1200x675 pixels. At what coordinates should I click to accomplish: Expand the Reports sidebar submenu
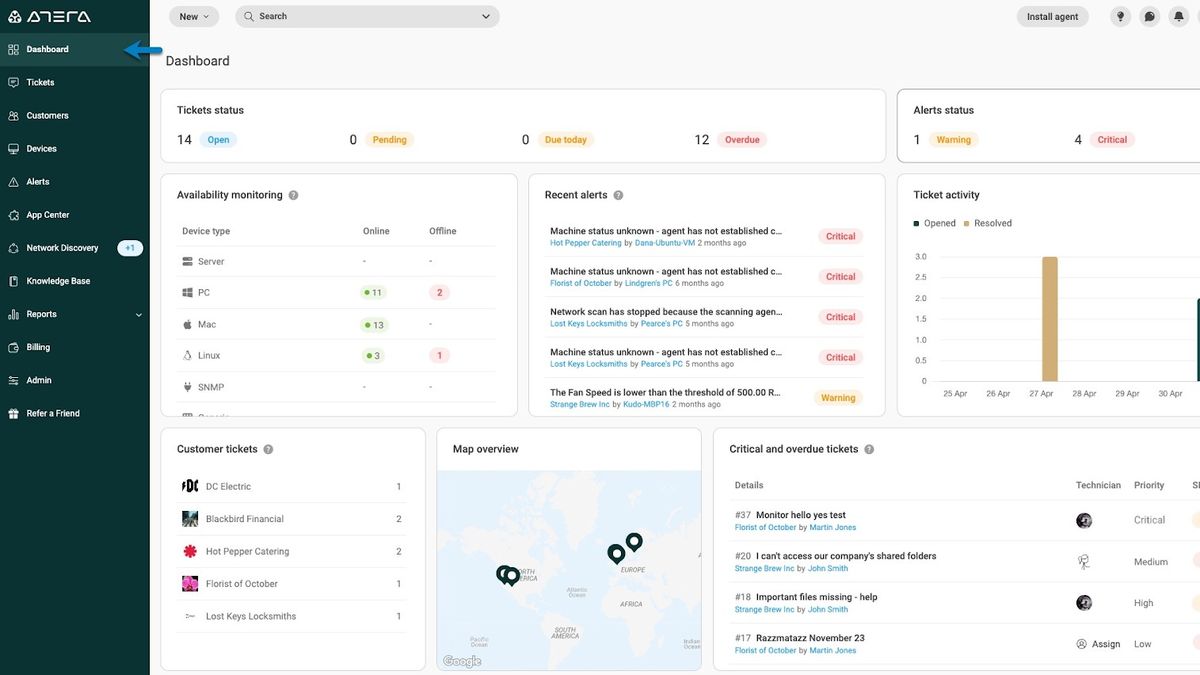(x=139, y=315)
